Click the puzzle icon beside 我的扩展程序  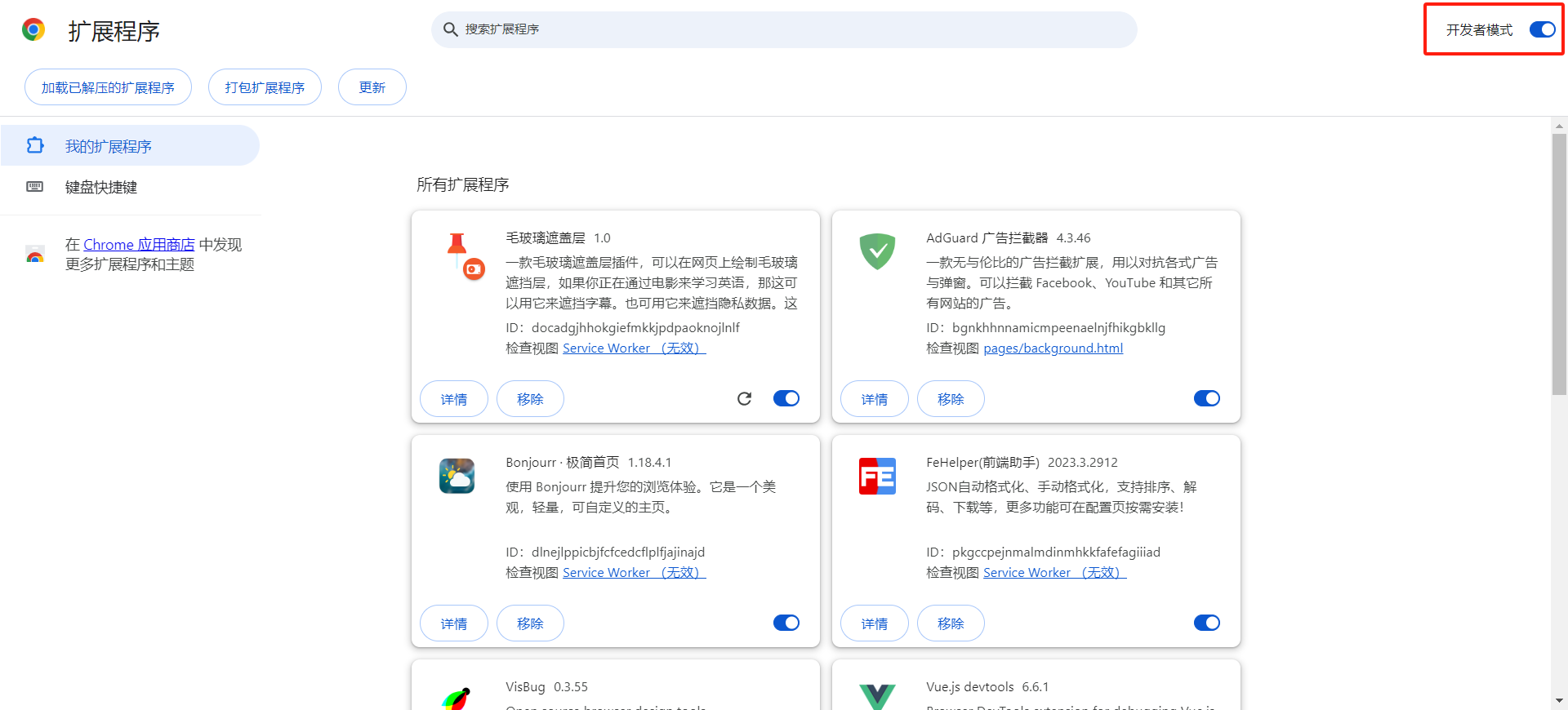point(35,145)
